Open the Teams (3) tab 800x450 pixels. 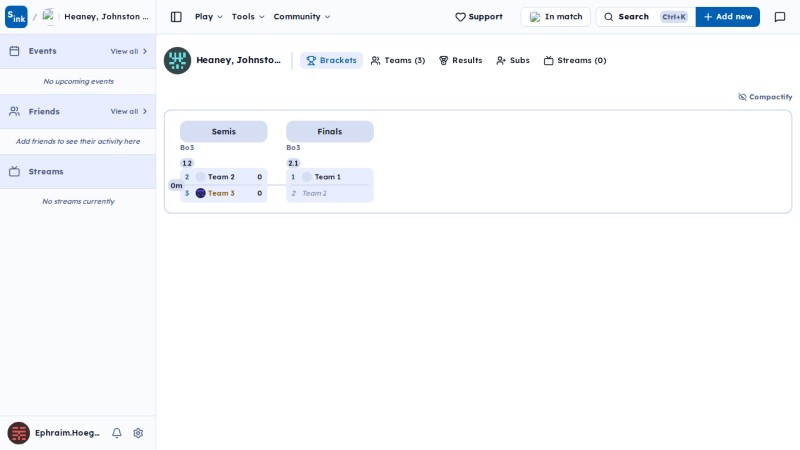tap(397, 60)
